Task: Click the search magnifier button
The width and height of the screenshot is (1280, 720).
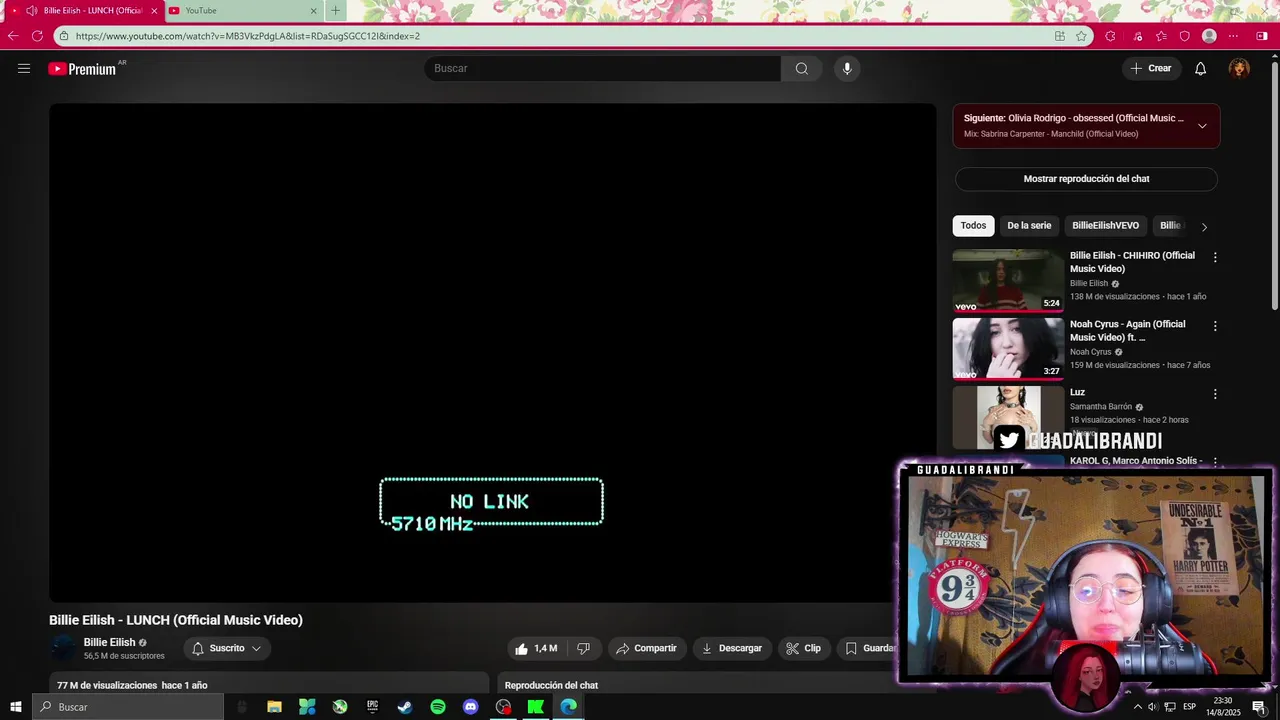Action: click(802, 68)
